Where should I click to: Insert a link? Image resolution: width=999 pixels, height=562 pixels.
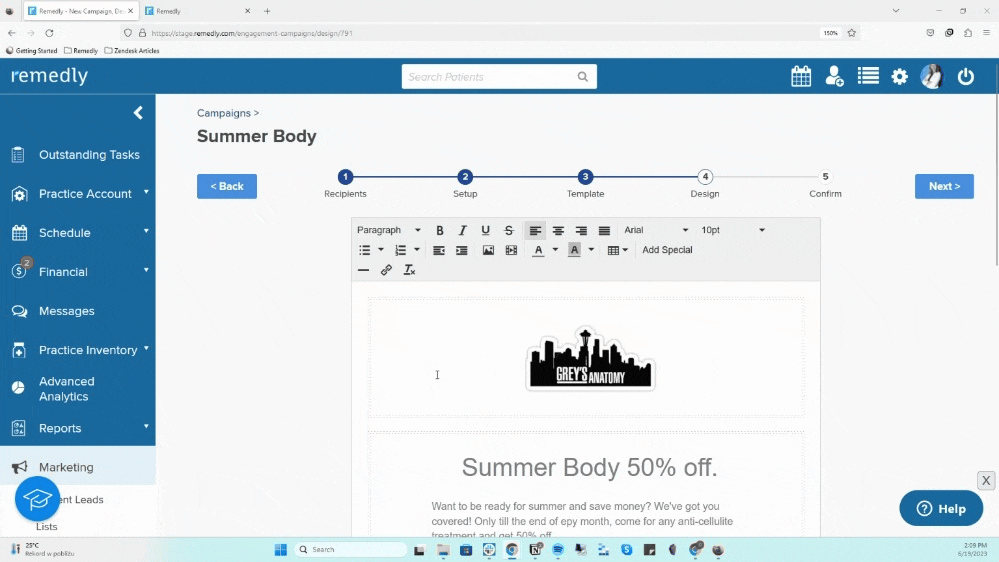point(386,270)
